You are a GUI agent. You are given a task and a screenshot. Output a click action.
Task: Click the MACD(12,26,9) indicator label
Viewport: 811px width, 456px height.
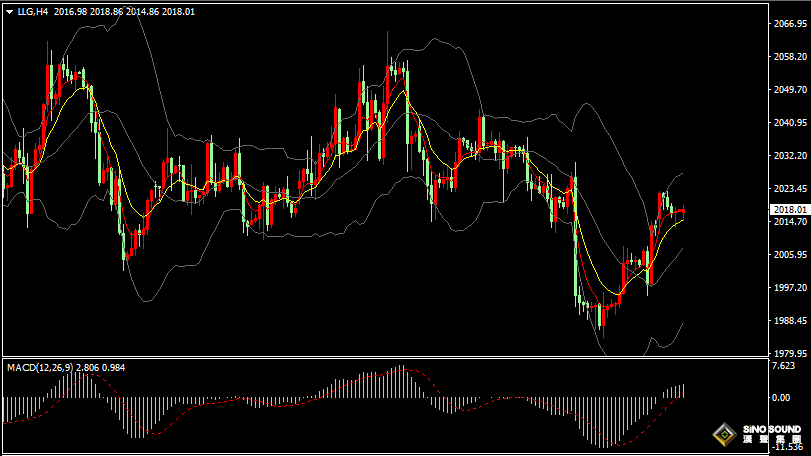(x=39, y=368)
